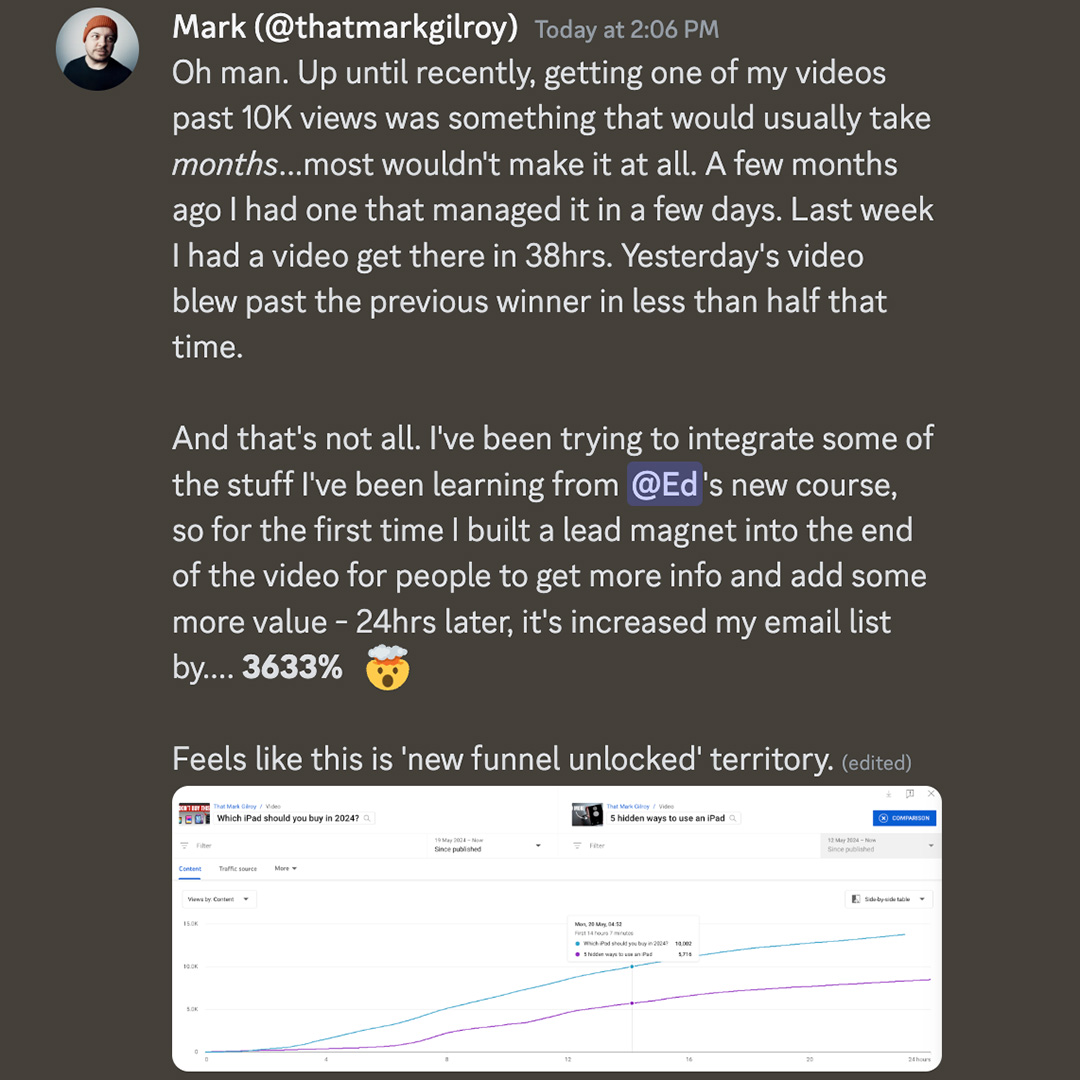Click search icon next to 'Which iPad should you buy'
Viewport: 1080px width, 1080px height.
[x=367, y=818]
